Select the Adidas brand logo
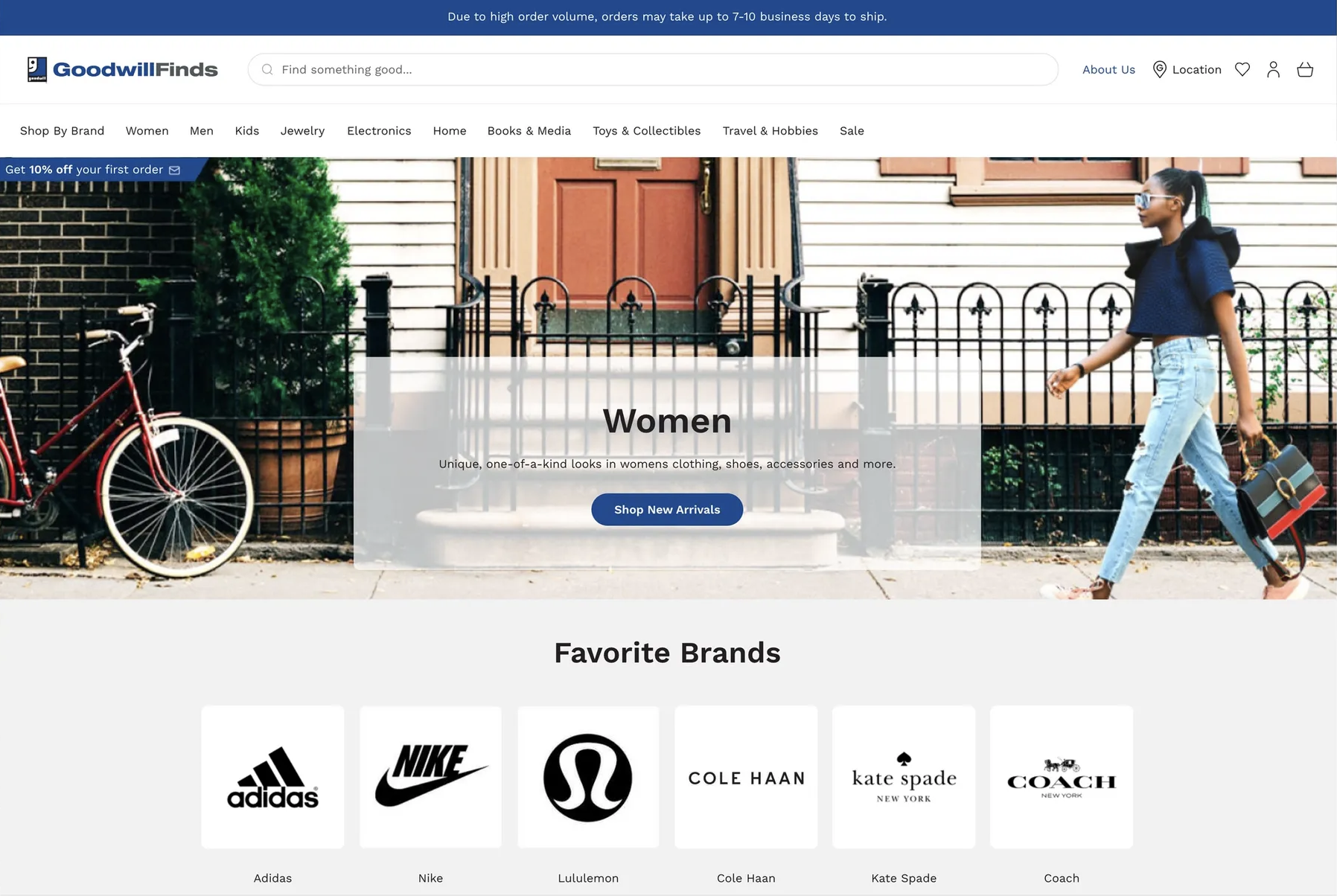The image size is (1337, 896). click(272, 777)
